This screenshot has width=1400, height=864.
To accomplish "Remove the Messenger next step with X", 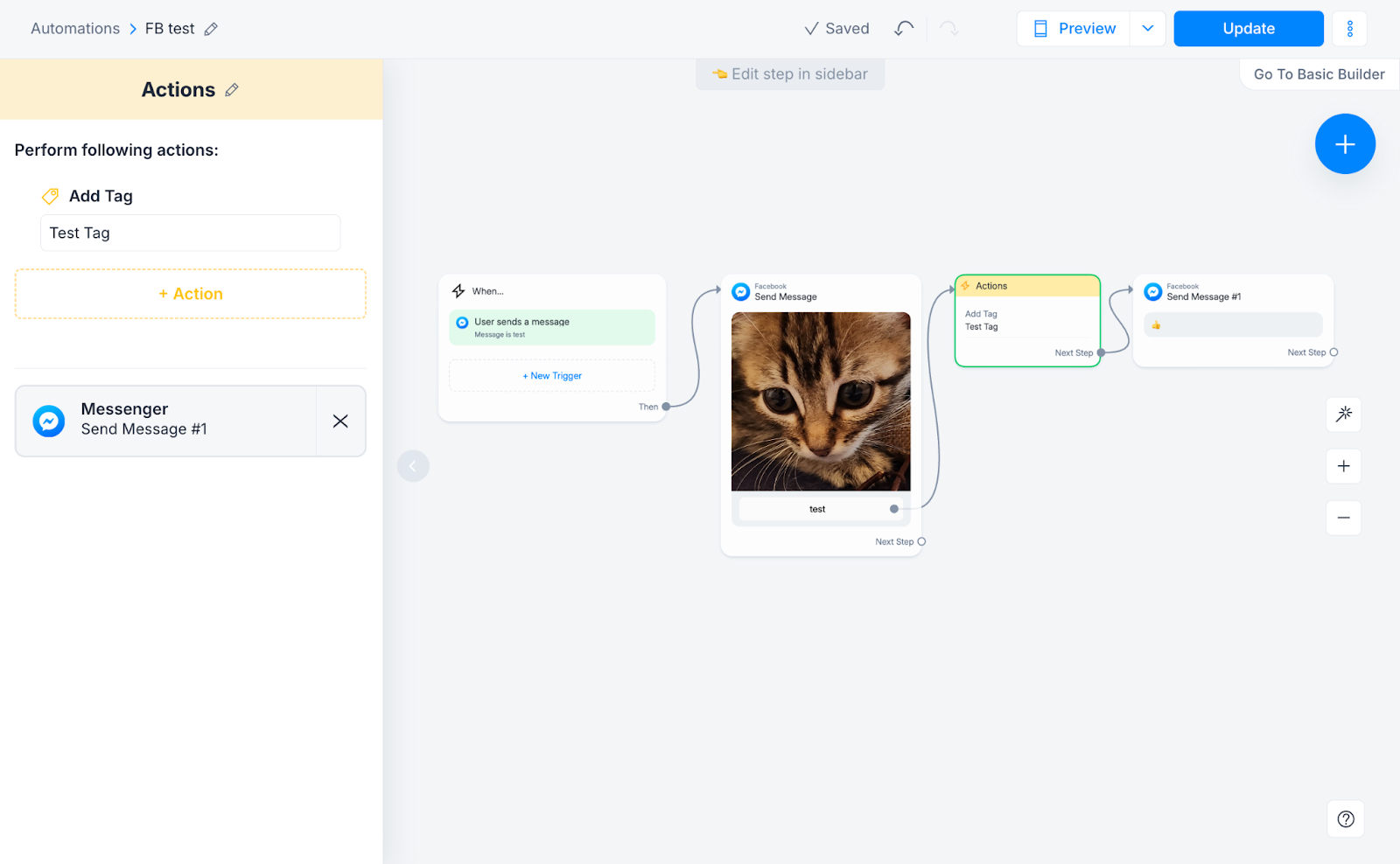I will [340, 421].
